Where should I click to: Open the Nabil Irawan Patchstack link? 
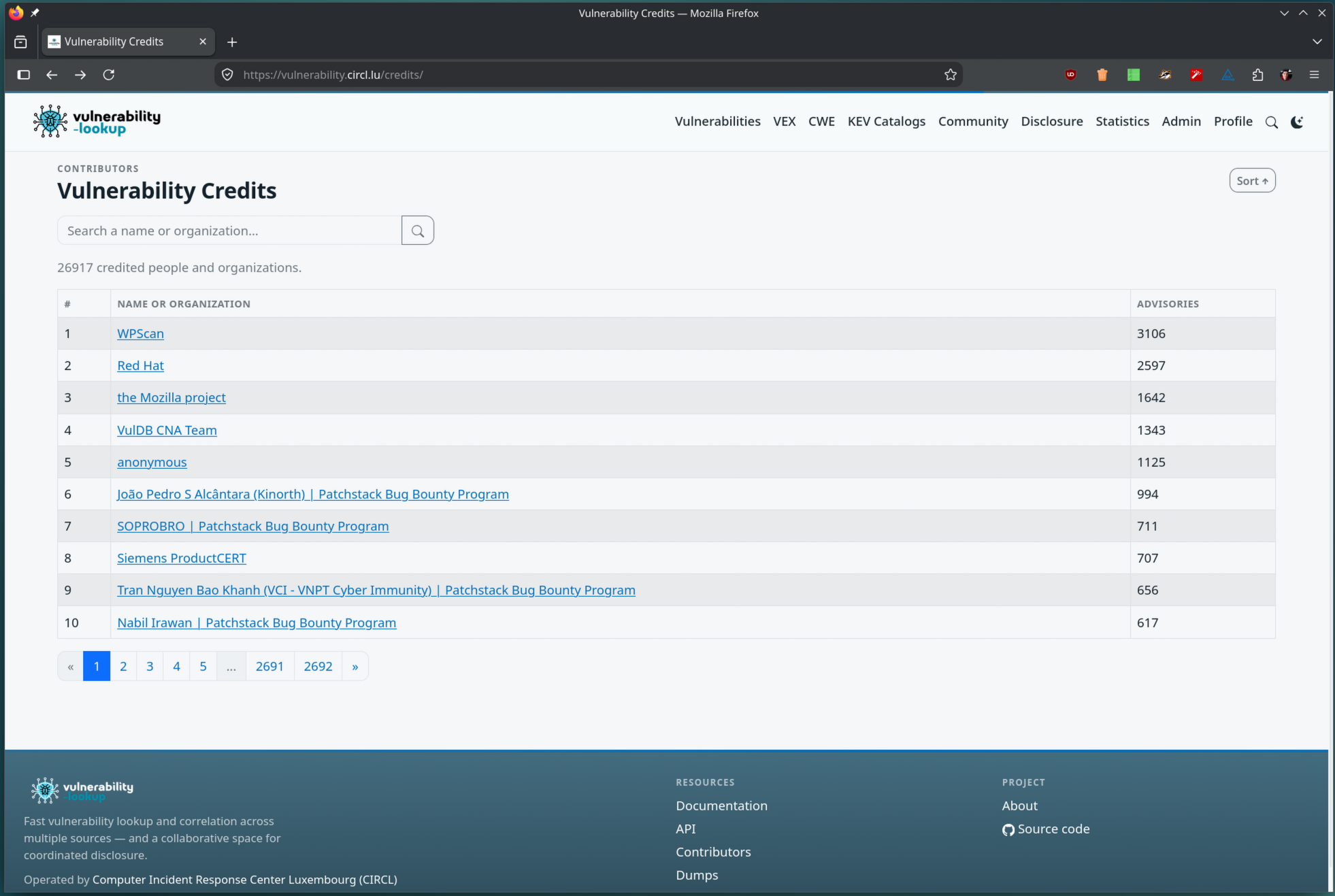[257, 623]
